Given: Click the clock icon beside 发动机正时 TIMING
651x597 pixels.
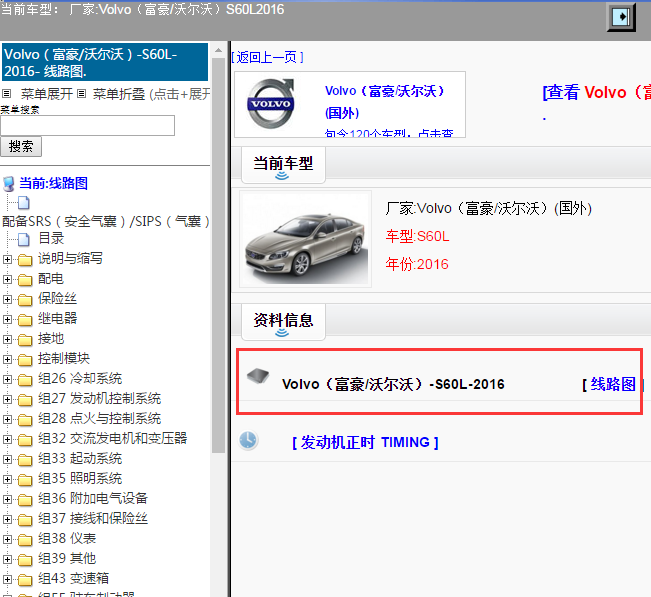Looking at the screenshot, I should (x=248, y=440).
